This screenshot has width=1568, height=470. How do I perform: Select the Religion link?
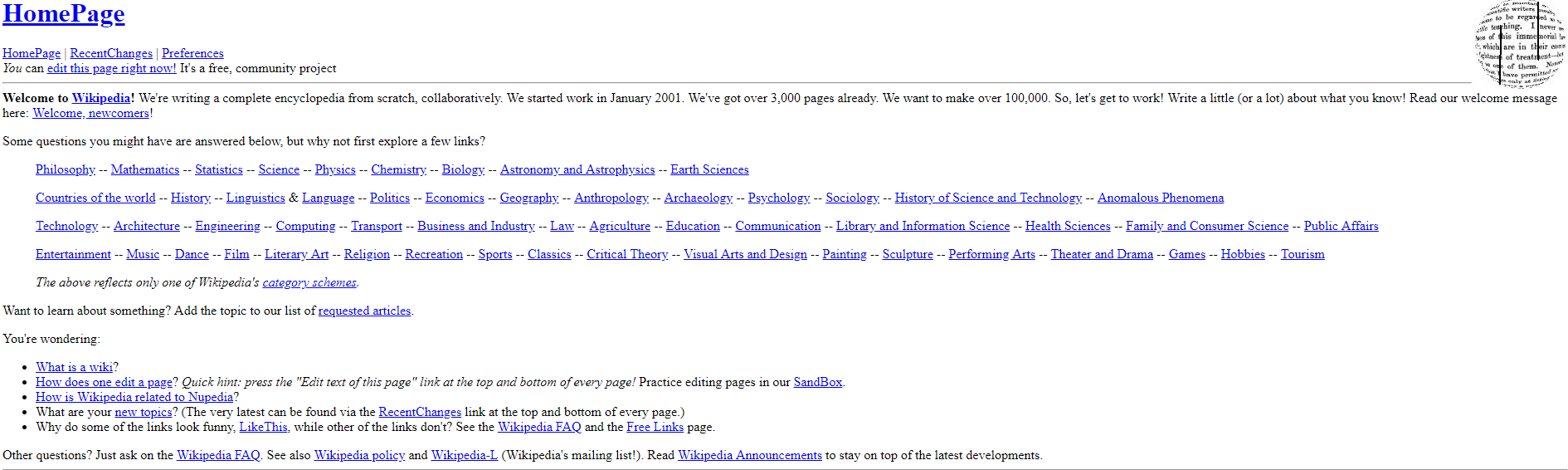pyautogui.click(x=367, y=254)
